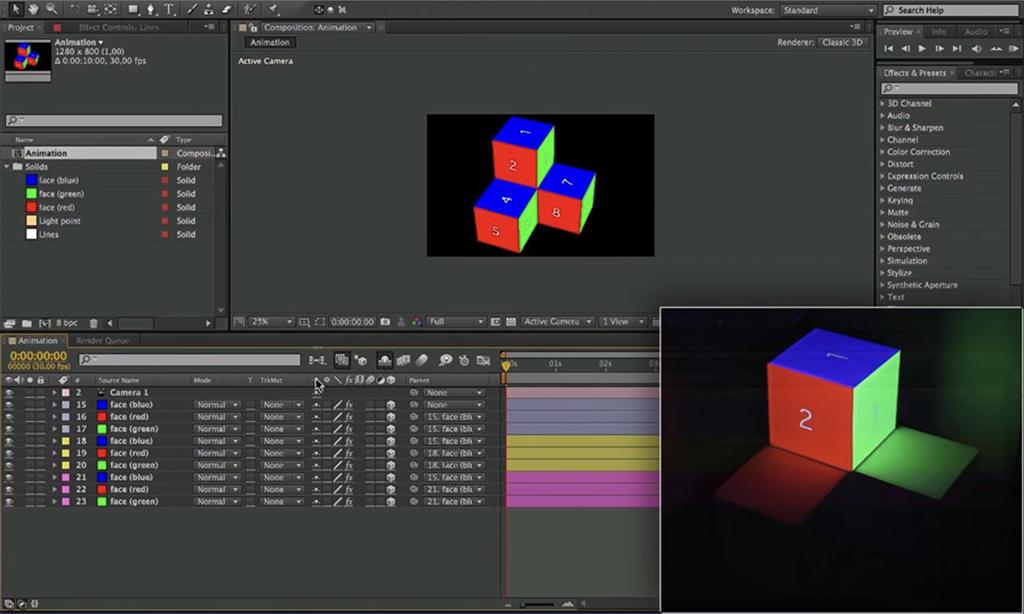Toggle visibility of layer 15 face (blue)
Screen dimensions: 1024x614
point(9,405)
